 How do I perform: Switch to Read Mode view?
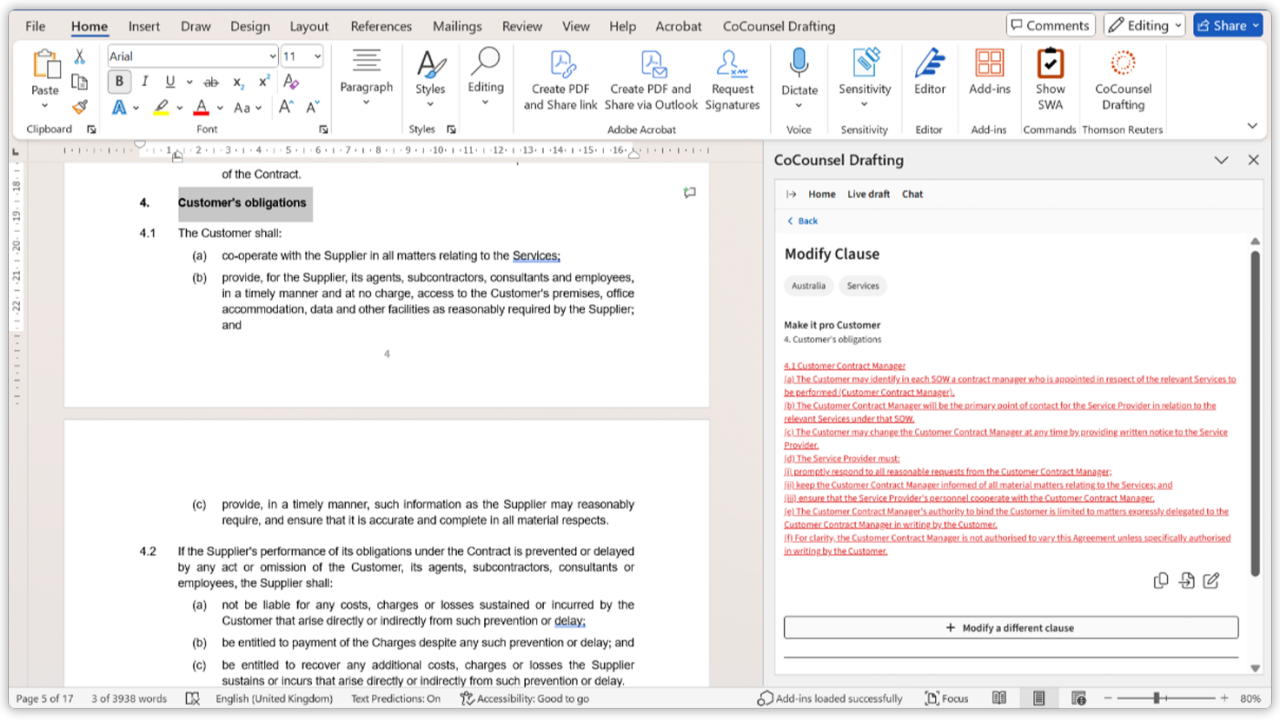tap(999, 699)
